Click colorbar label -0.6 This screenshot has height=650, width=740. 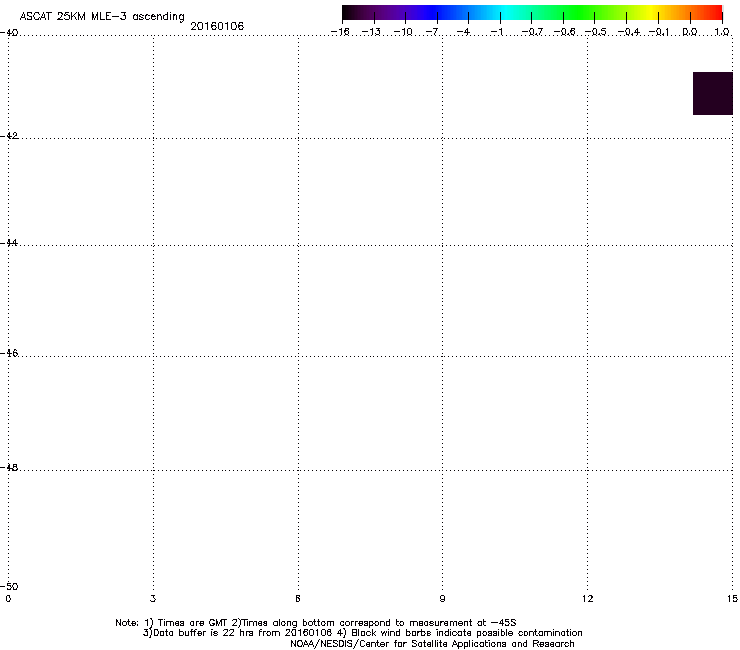tap(564, 32)
